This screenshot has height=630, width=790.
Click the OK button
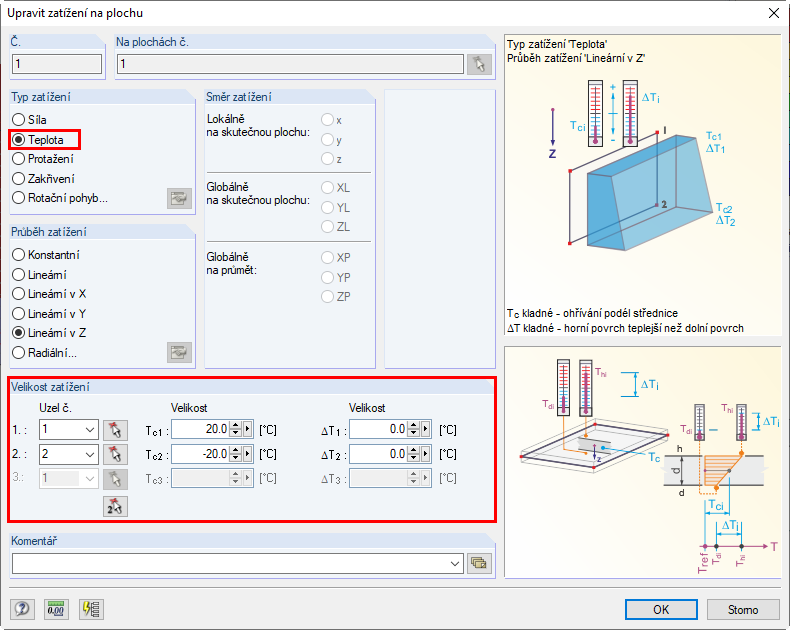pos(661,609)
